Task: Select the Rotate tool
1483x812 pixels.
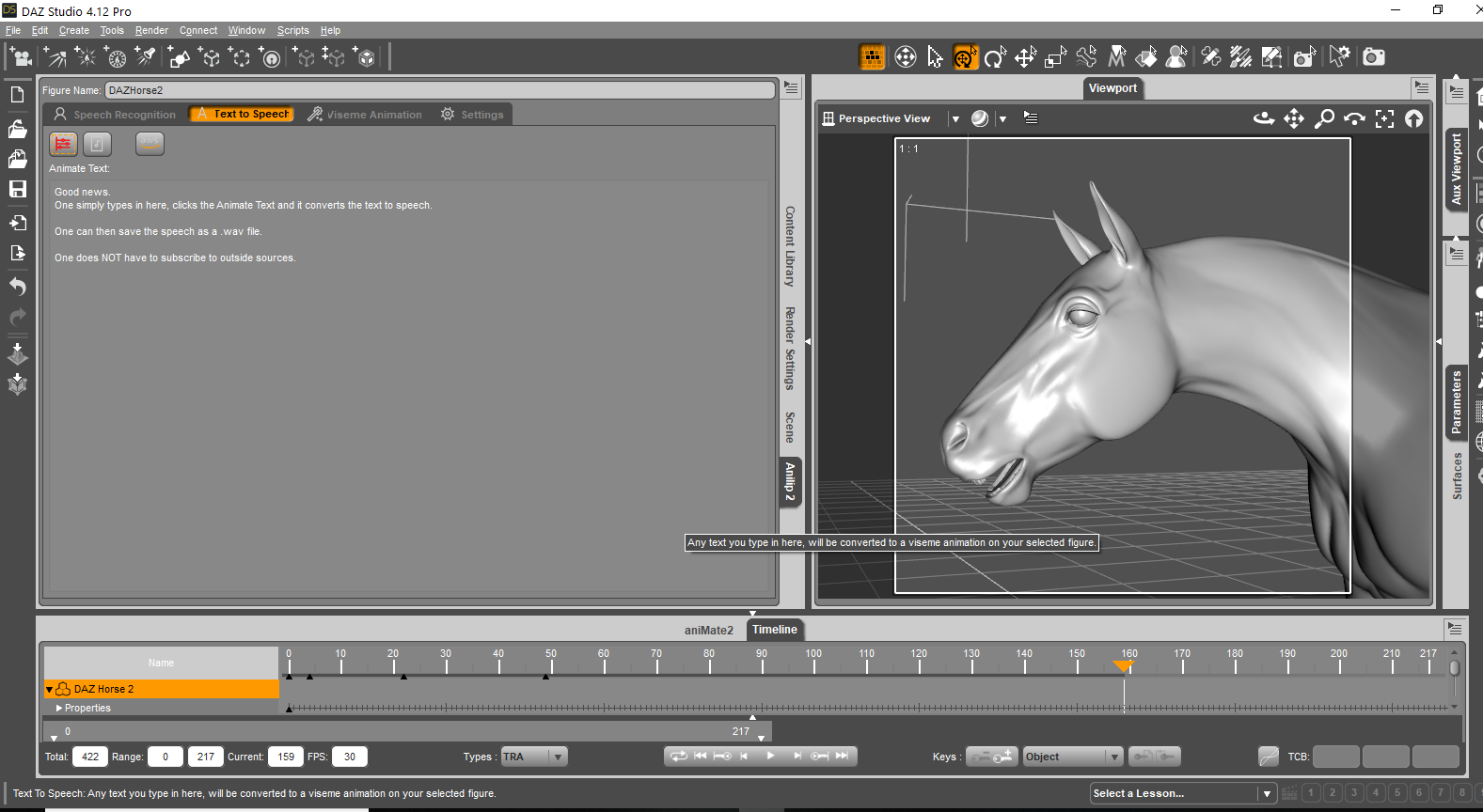Action: click(x=995, y=57)
